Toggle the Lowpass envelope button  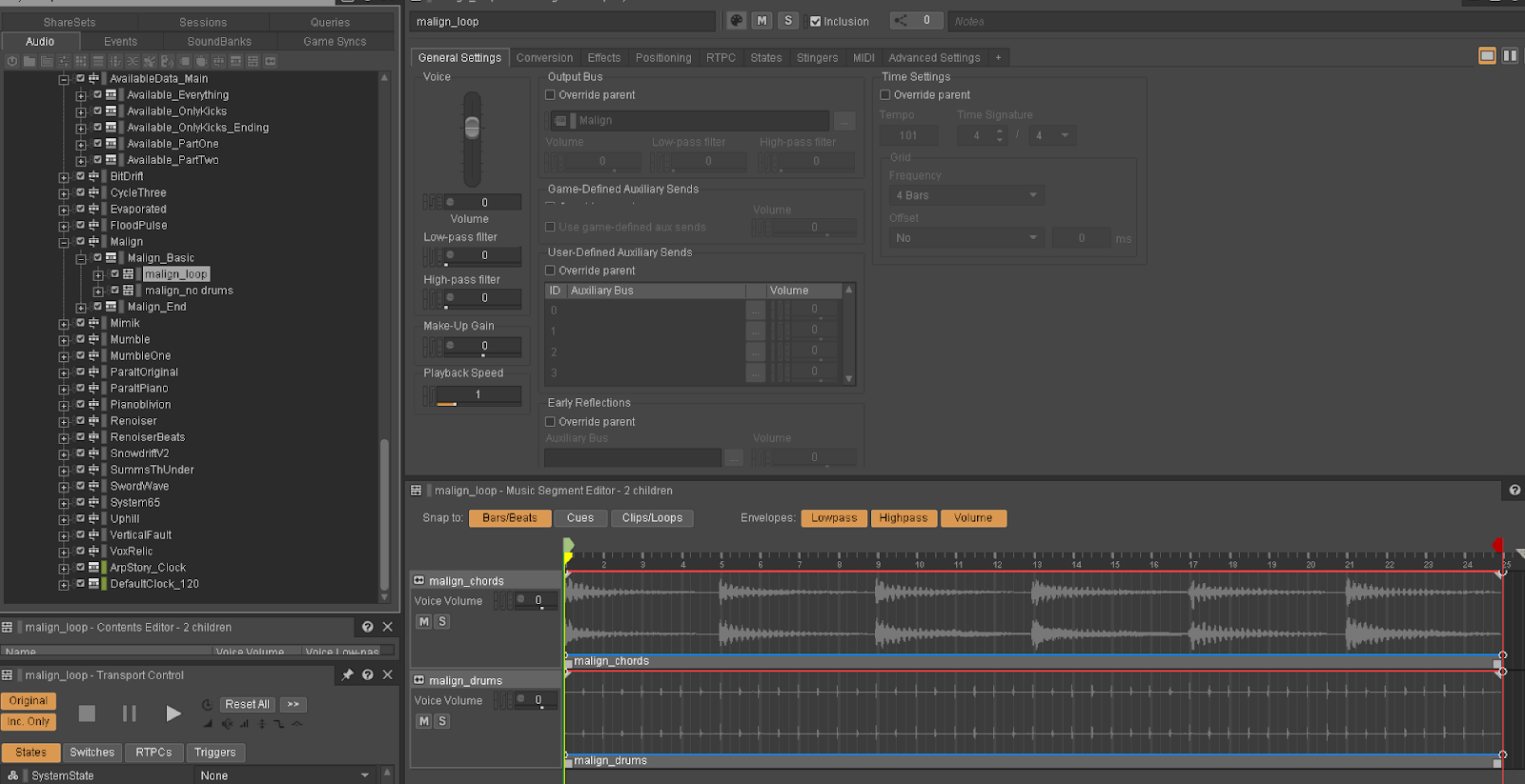coord(834,518)
